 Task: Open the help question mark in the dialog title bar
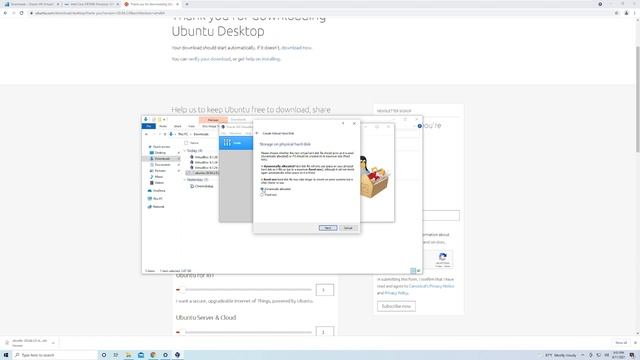[x=343, y=123]
